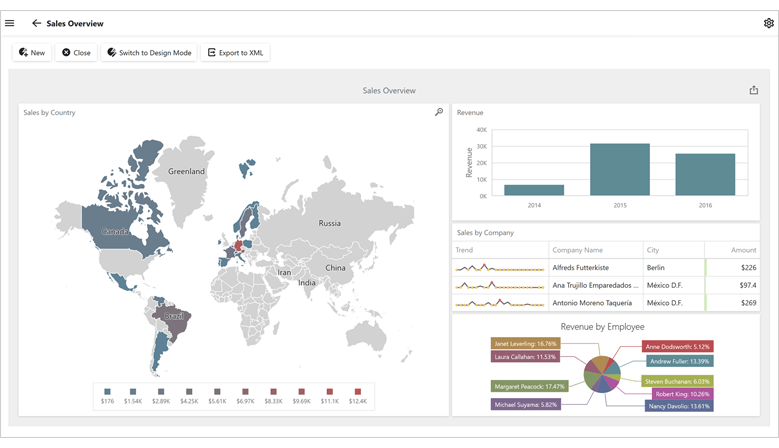Select the 2014 revenue bar
Image resolution: width=779 pixels, height=448 pixels.
[x=534, y=189]
